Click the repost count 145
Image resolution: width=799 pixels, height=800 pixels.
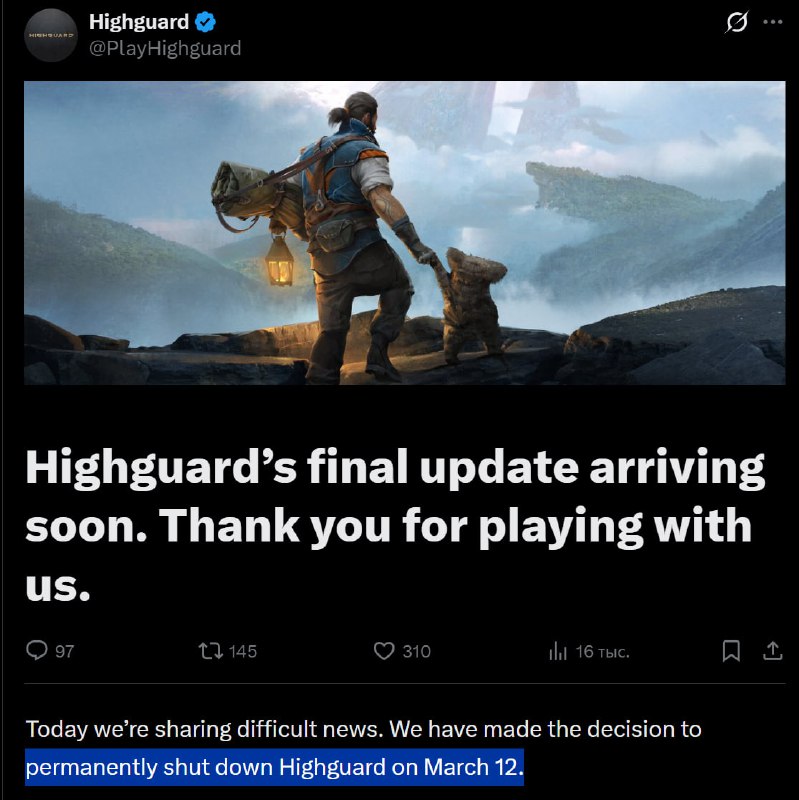coord(243,652)
